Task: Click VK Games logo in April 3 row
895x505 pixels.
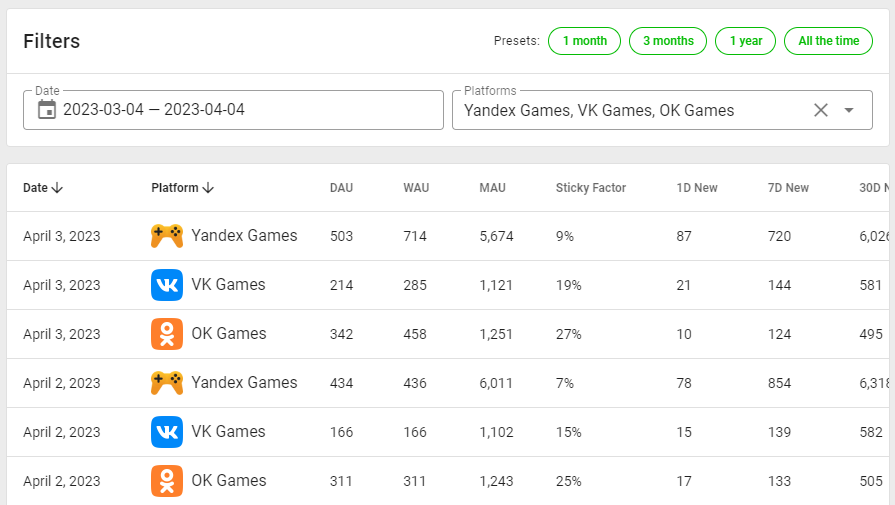Action: [167, 285]
